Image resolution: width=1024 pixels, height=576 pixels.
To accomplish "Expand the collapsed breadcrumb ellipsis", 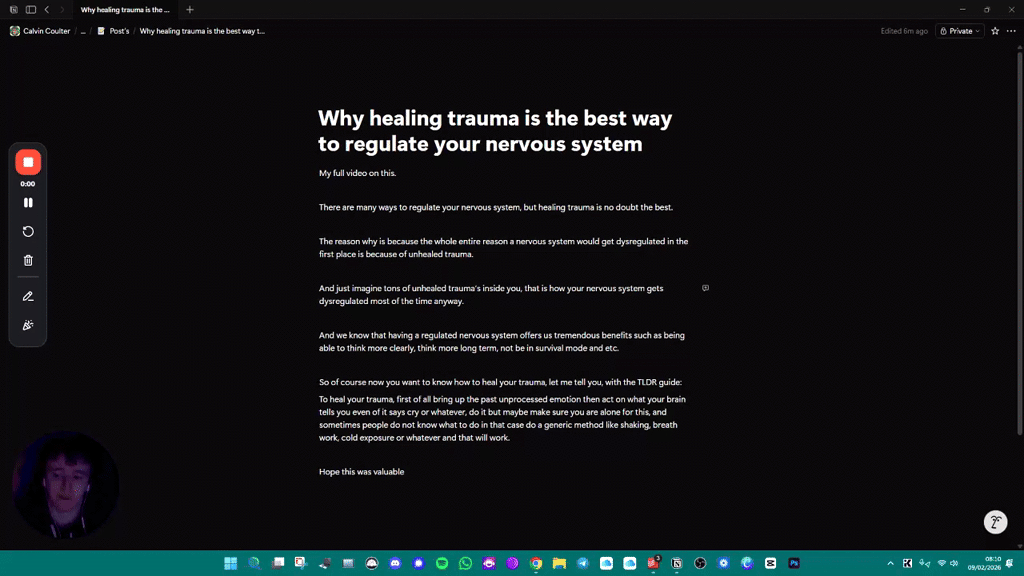I will [84, 31].
